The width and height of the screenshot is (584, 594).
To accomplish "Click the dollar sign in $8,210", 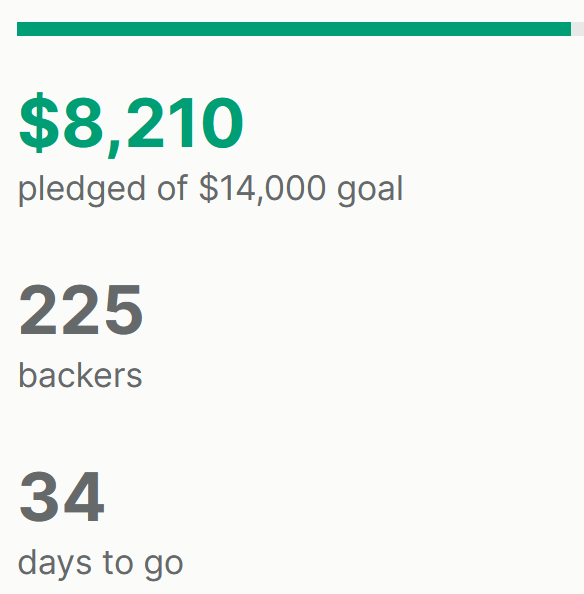I will click(x=39, y=123).
